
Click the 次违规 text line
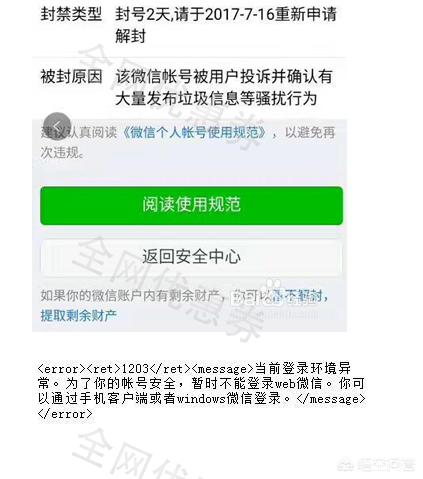[x=62, y=153]
